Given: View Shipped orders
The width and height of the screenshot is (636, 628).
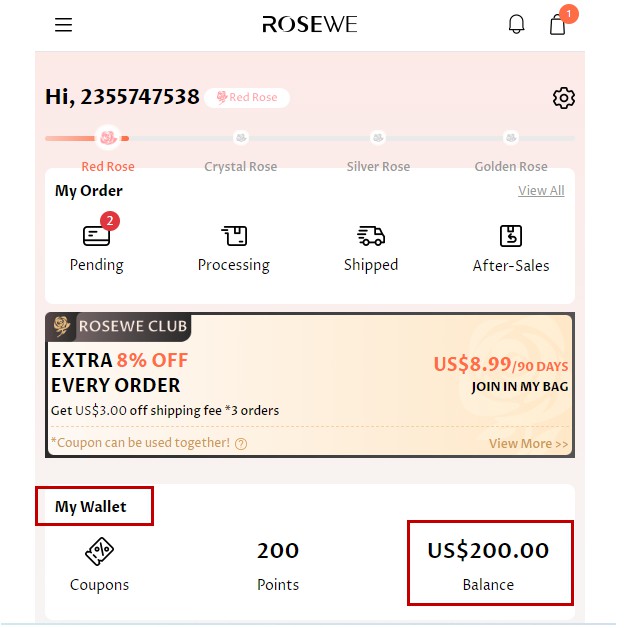Looking at the screenshot, I should click(371, 249).
